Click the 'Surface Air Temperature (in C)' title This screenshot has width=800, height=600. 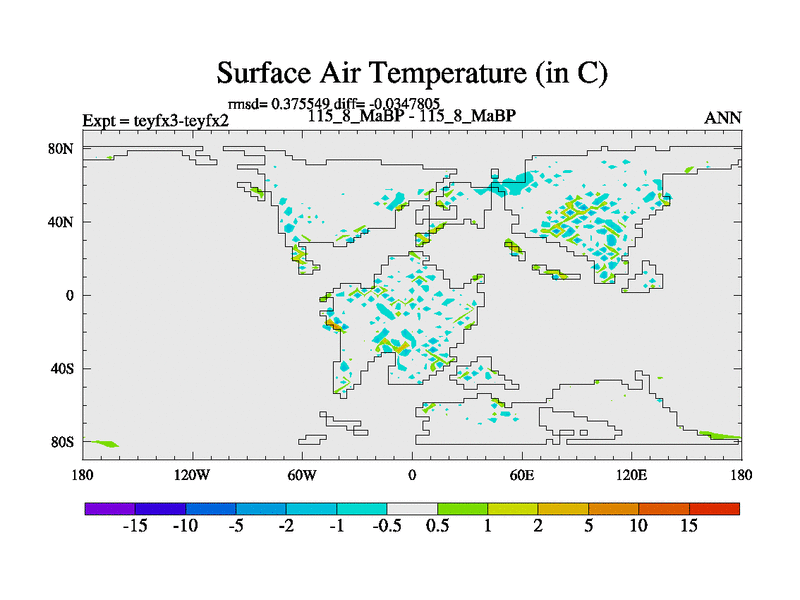412,72
